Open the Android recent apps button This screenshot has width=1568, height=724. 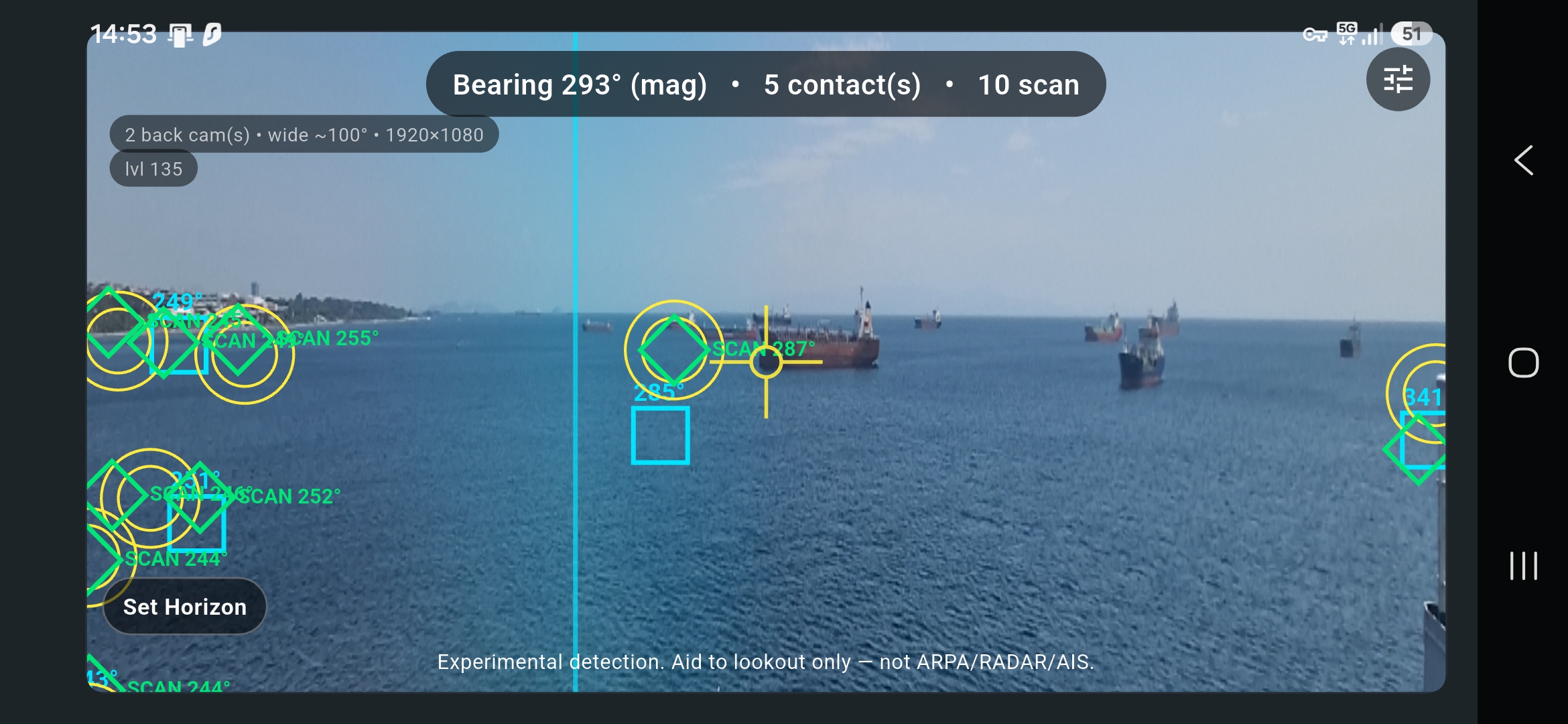(1523, 566)
